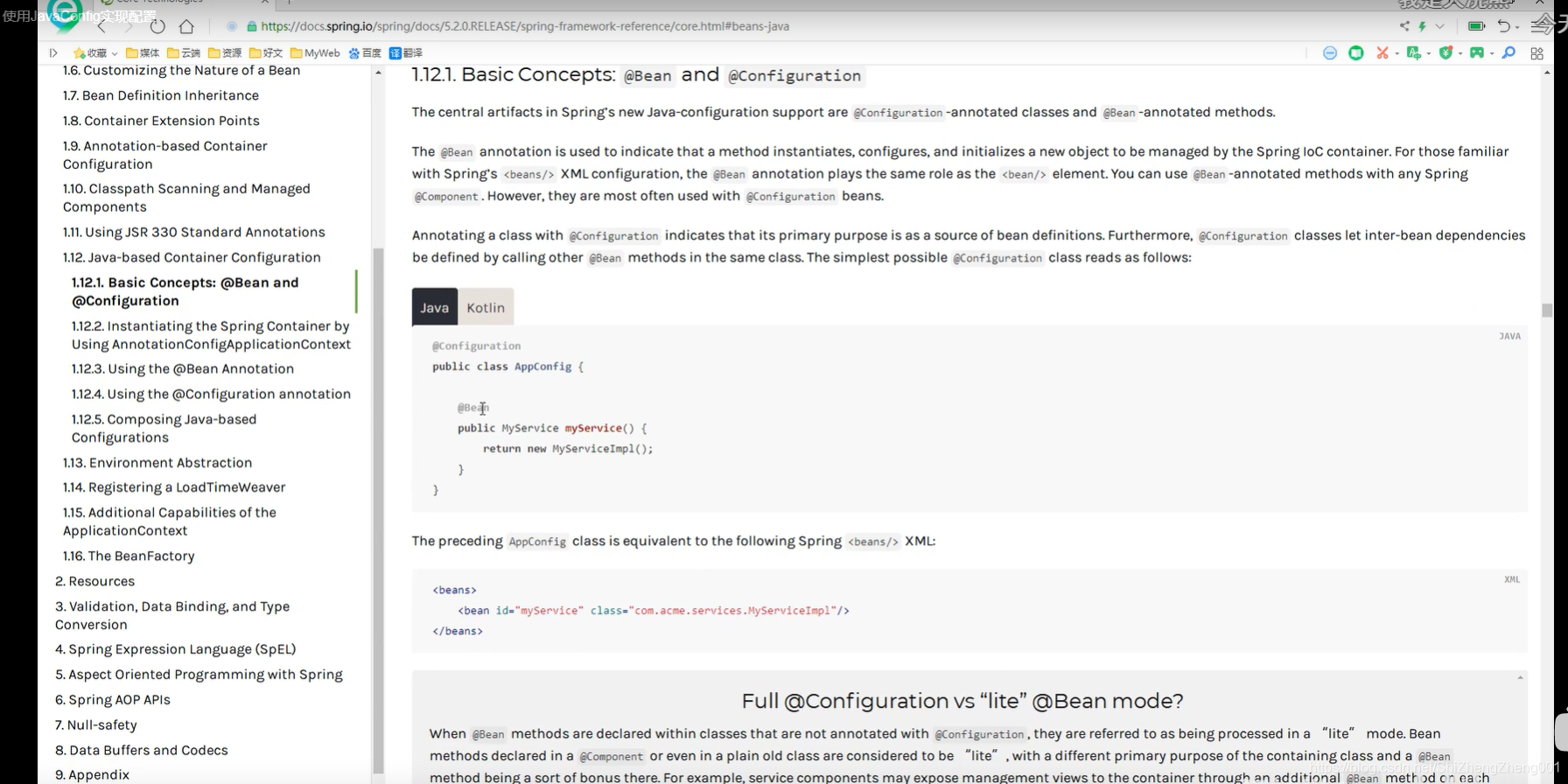1568x784 pixels.
Task: Open chapter 2. Resources
Action: tap(94, 581)
